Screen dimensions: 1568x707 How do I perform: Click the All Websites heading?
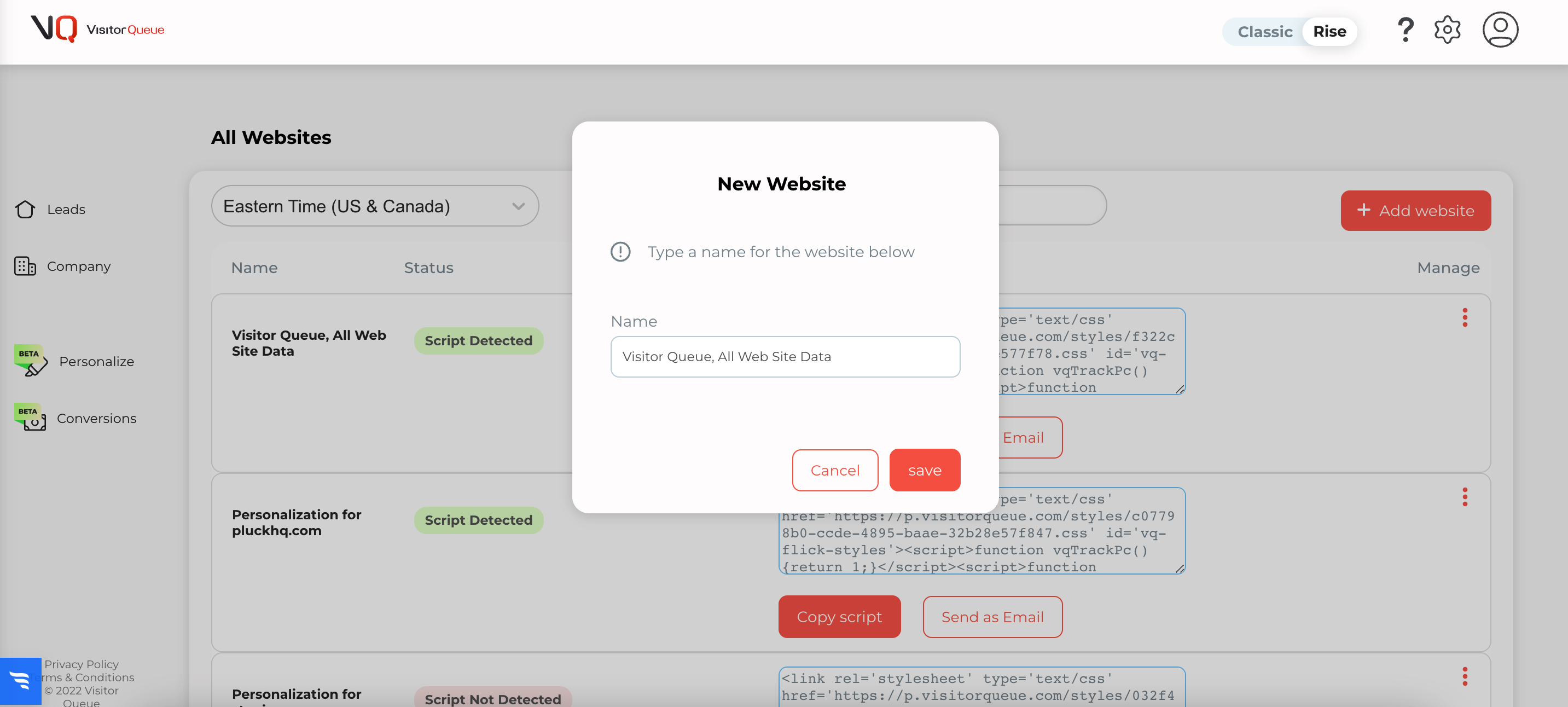coord(271,138)
